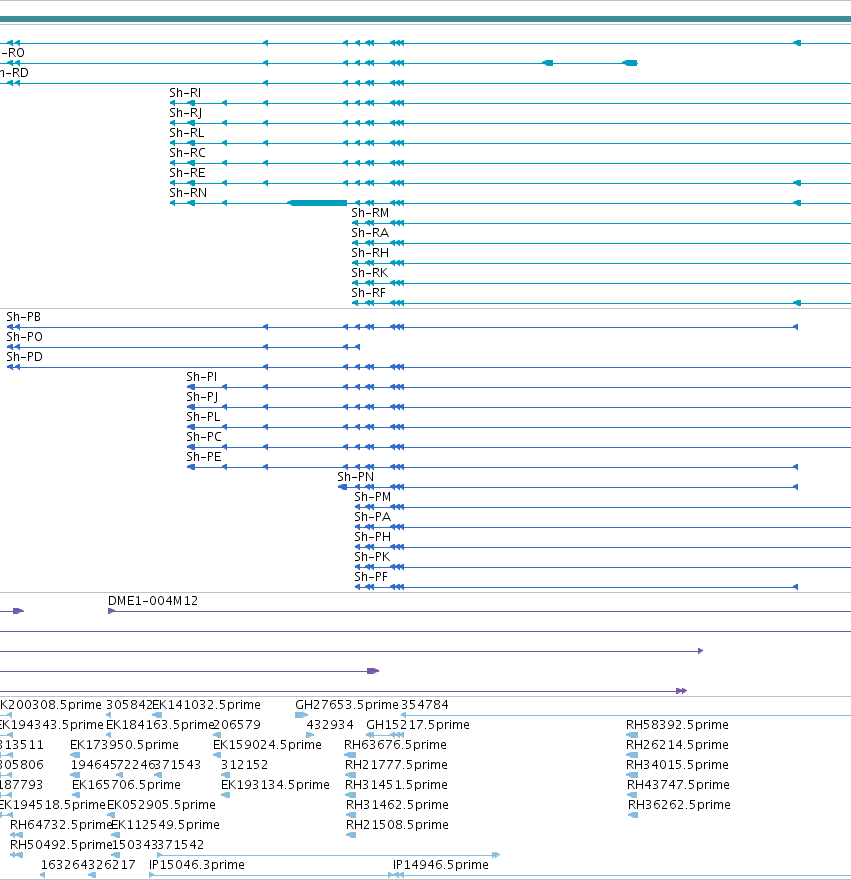Choose the Sh-PJ protein label
This screenshot has width=851, height=880.
(x=202, y=397)
